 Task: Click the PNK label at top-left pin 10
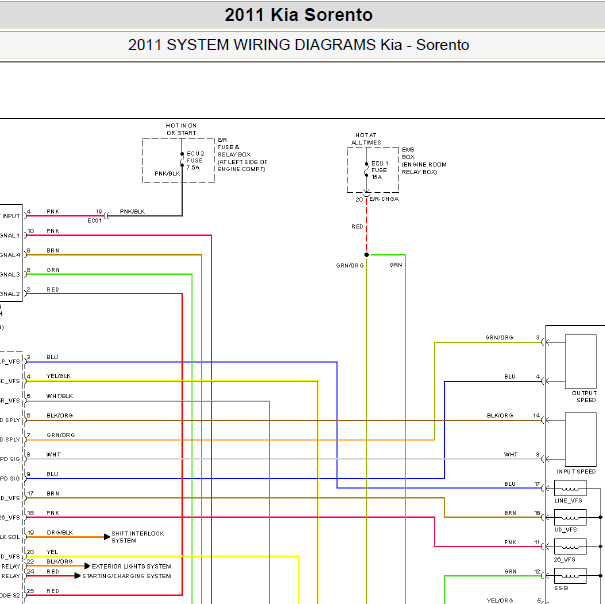(53, 231)
